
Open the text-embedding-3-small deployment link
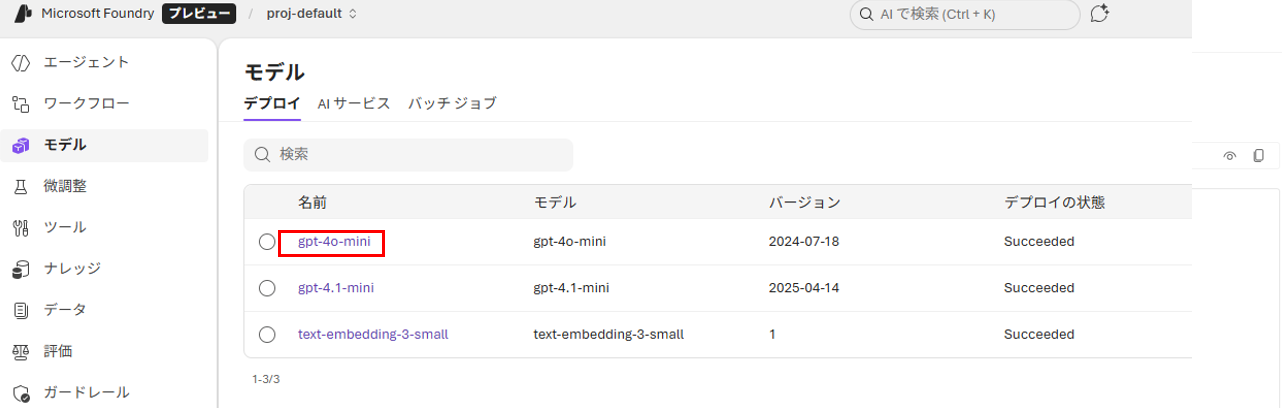373,335
